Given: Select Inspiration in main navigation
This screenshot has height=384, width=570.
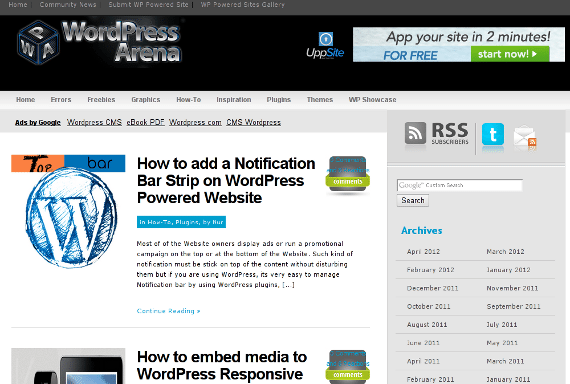Looking at the screenshot, I should coord(234,100).
